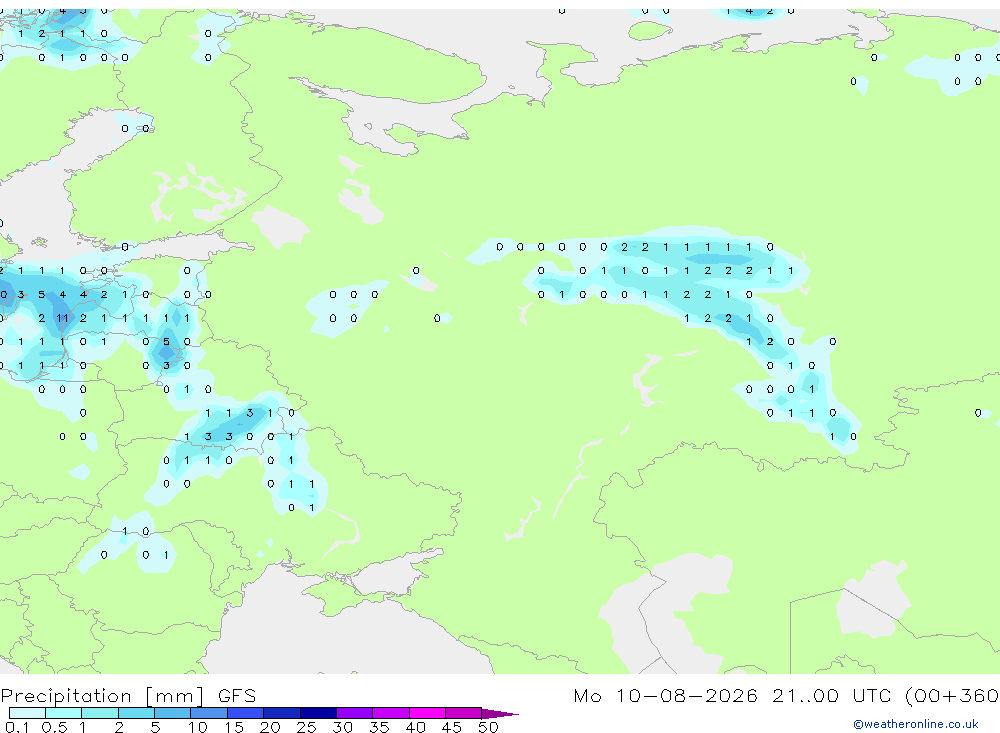Viewport: 1000px width, 733px height.
Task: Click the above-50 mm legend arrow tip
Action: coord(500,713)
